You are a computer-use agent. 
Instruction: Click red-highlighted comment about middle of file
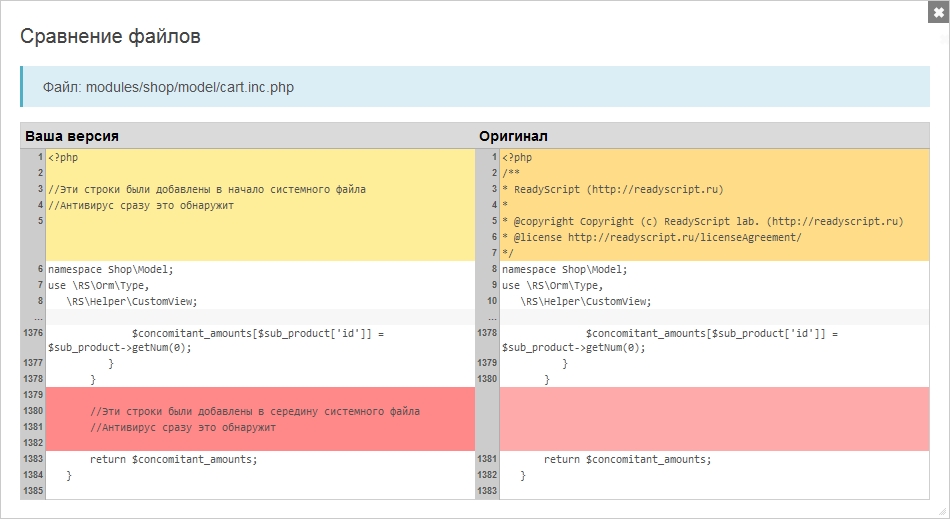(254, 411)
